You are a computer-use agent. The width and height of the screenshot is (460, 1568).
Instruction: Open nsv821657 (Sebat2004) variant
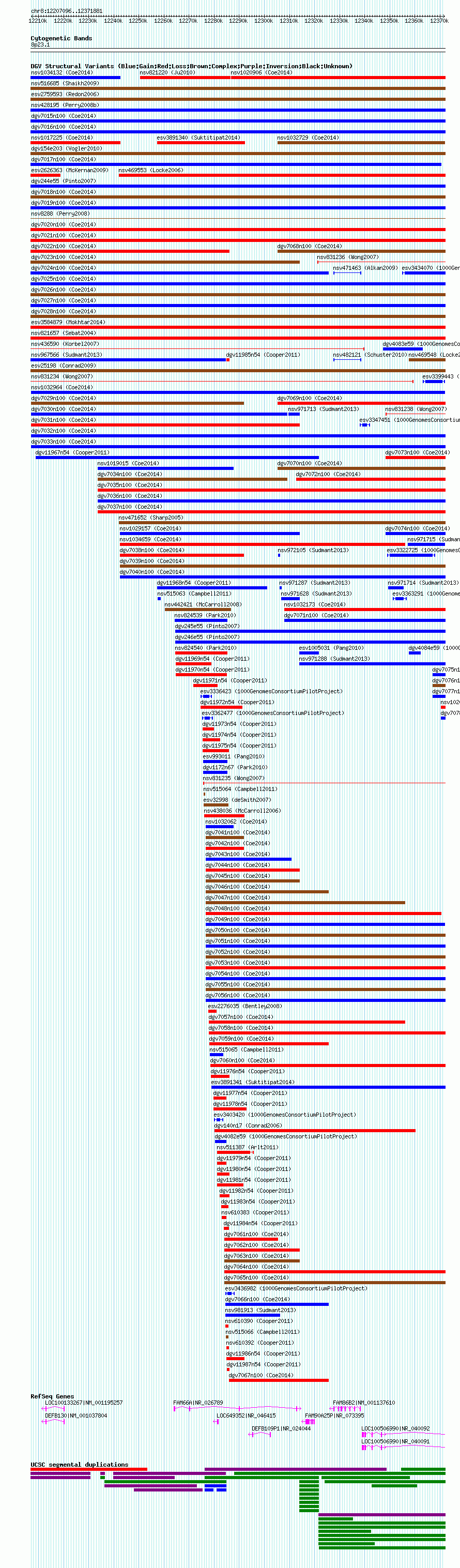click(63, 333)
